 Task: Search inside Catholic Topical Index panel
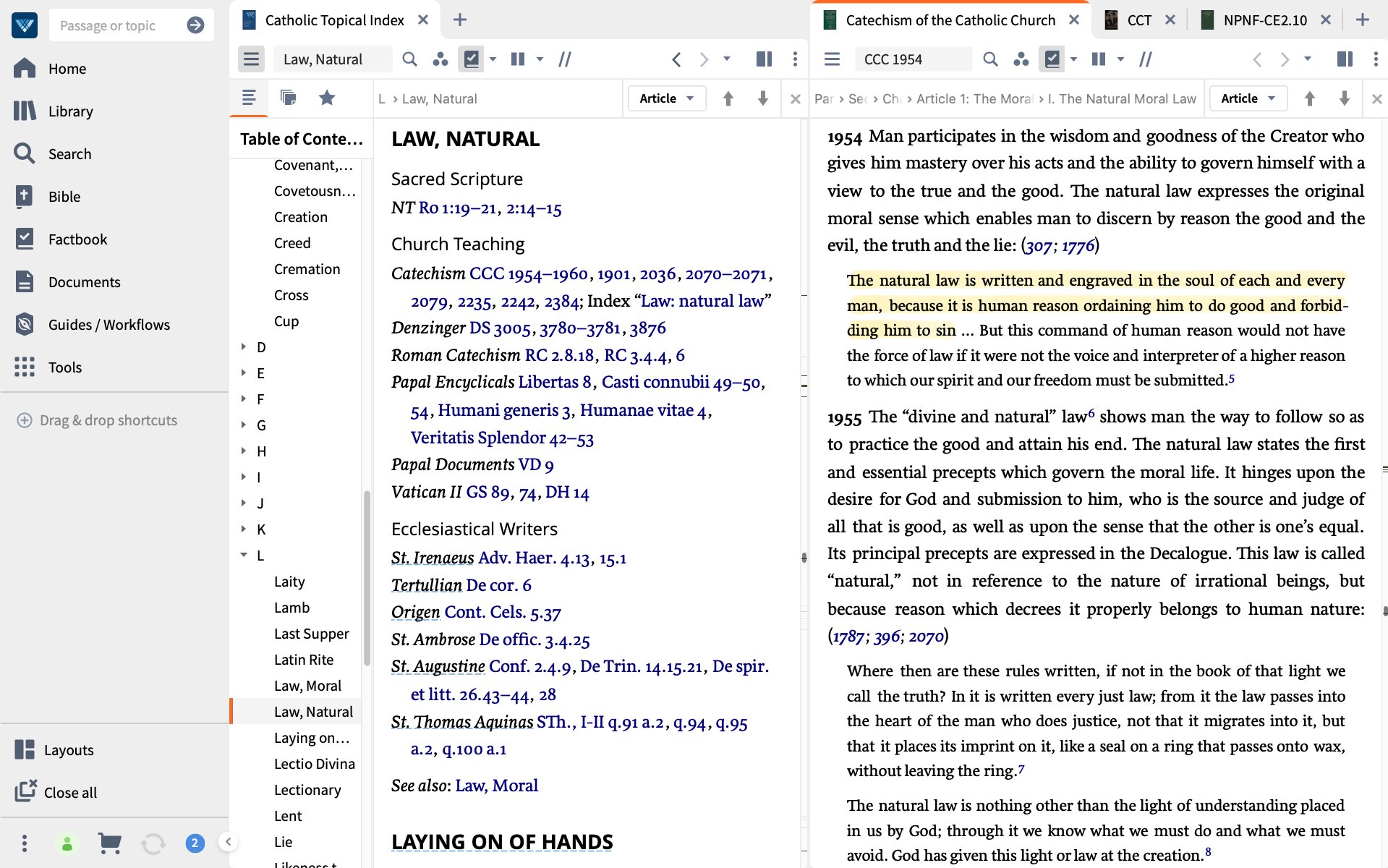410,59
